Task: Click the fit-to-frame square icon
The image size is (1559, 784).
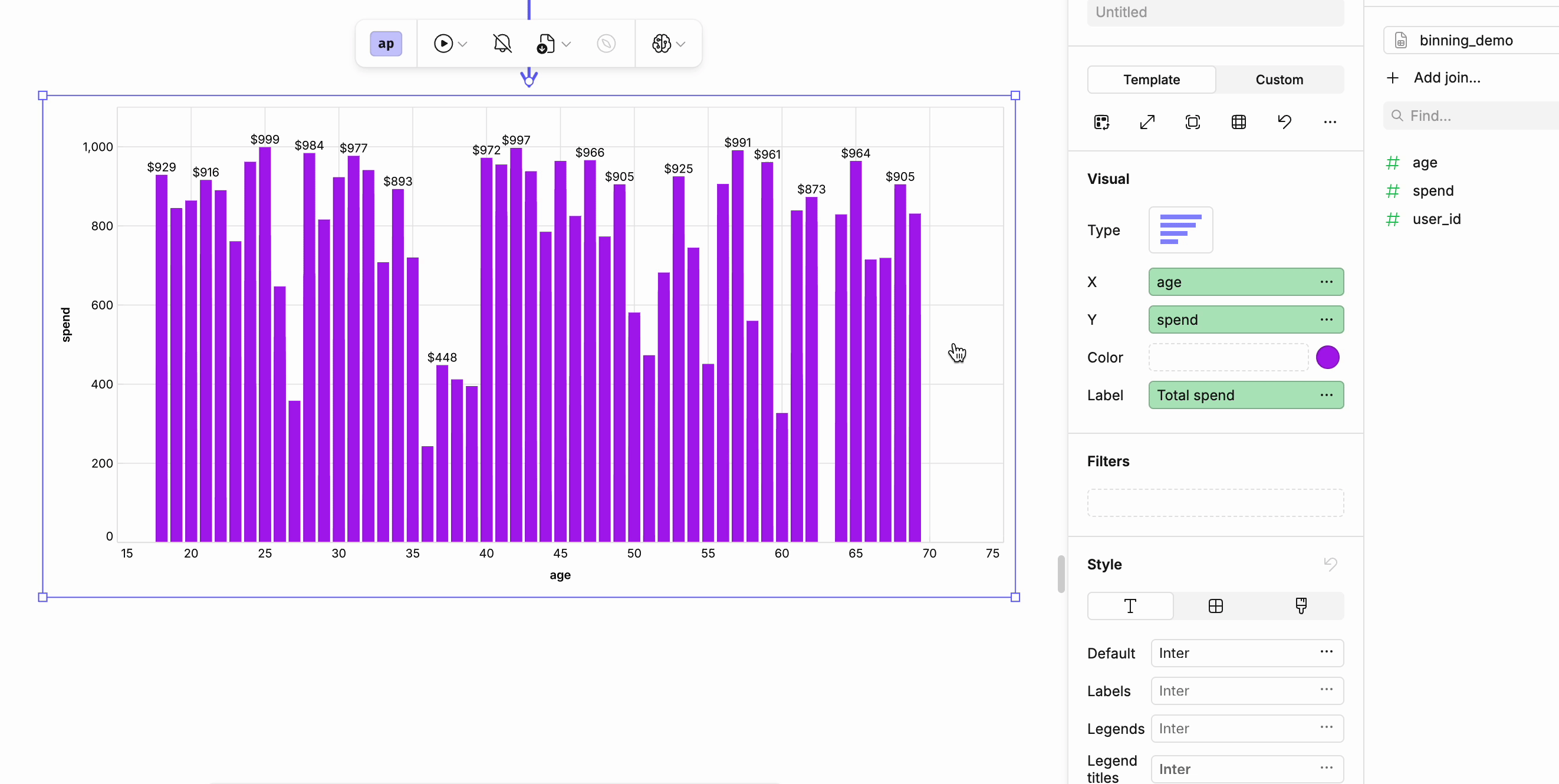Action: 1192,122
